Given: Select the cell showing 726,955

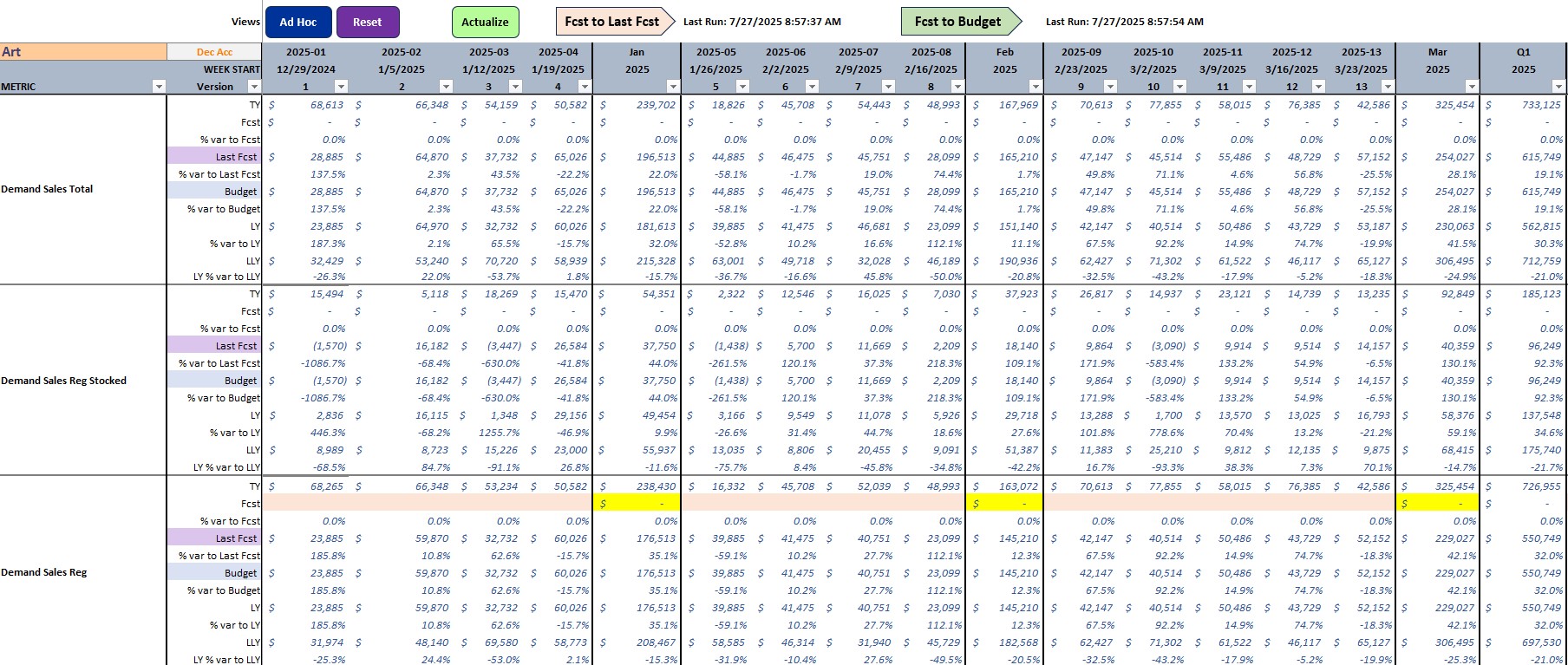Looking at the screenshot, I should pyautogui.click(x=1524, y=486).
